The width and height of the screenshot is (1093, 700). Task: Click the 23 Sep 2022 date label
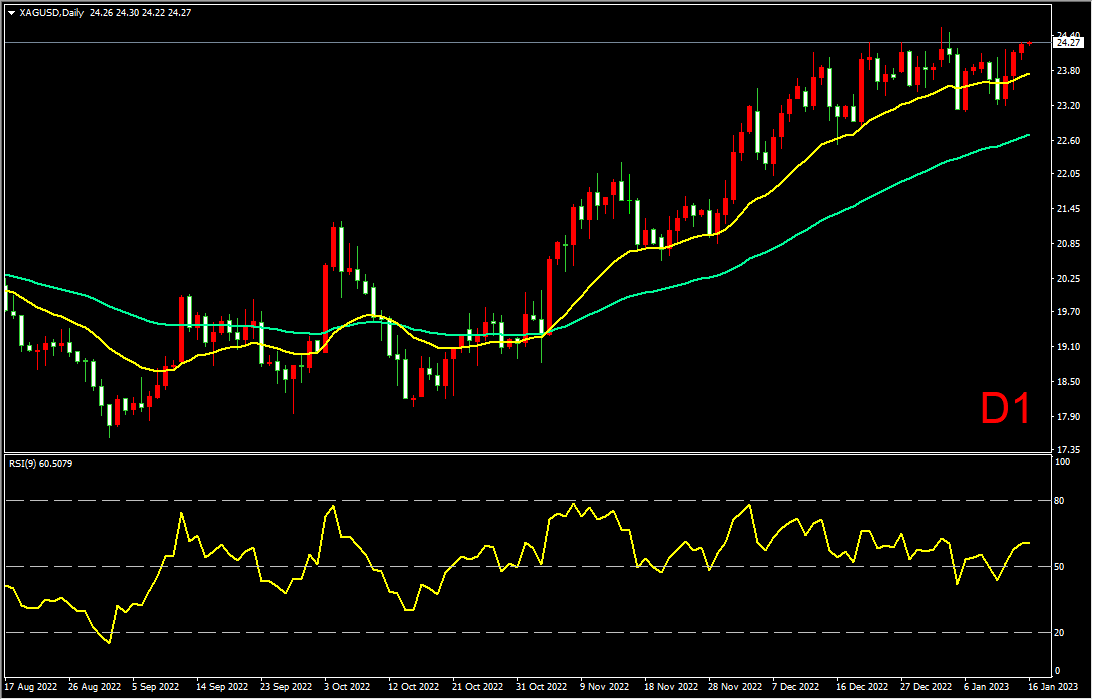pos(286,686)
